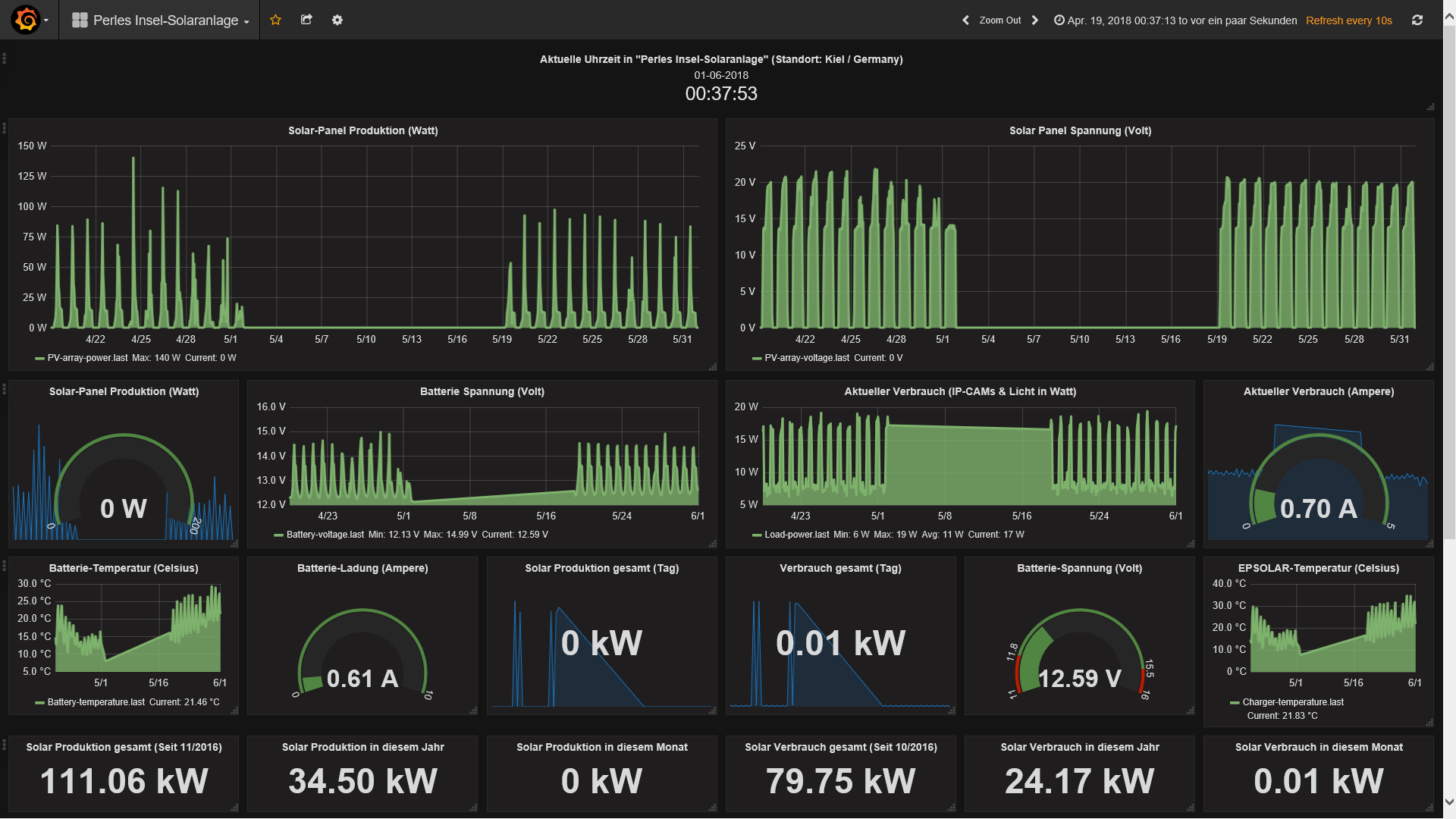Viewport: 1456px width, 819px height.
Task: Click the page's vertical scrollbar down arrow
Action: point(1449,802)
